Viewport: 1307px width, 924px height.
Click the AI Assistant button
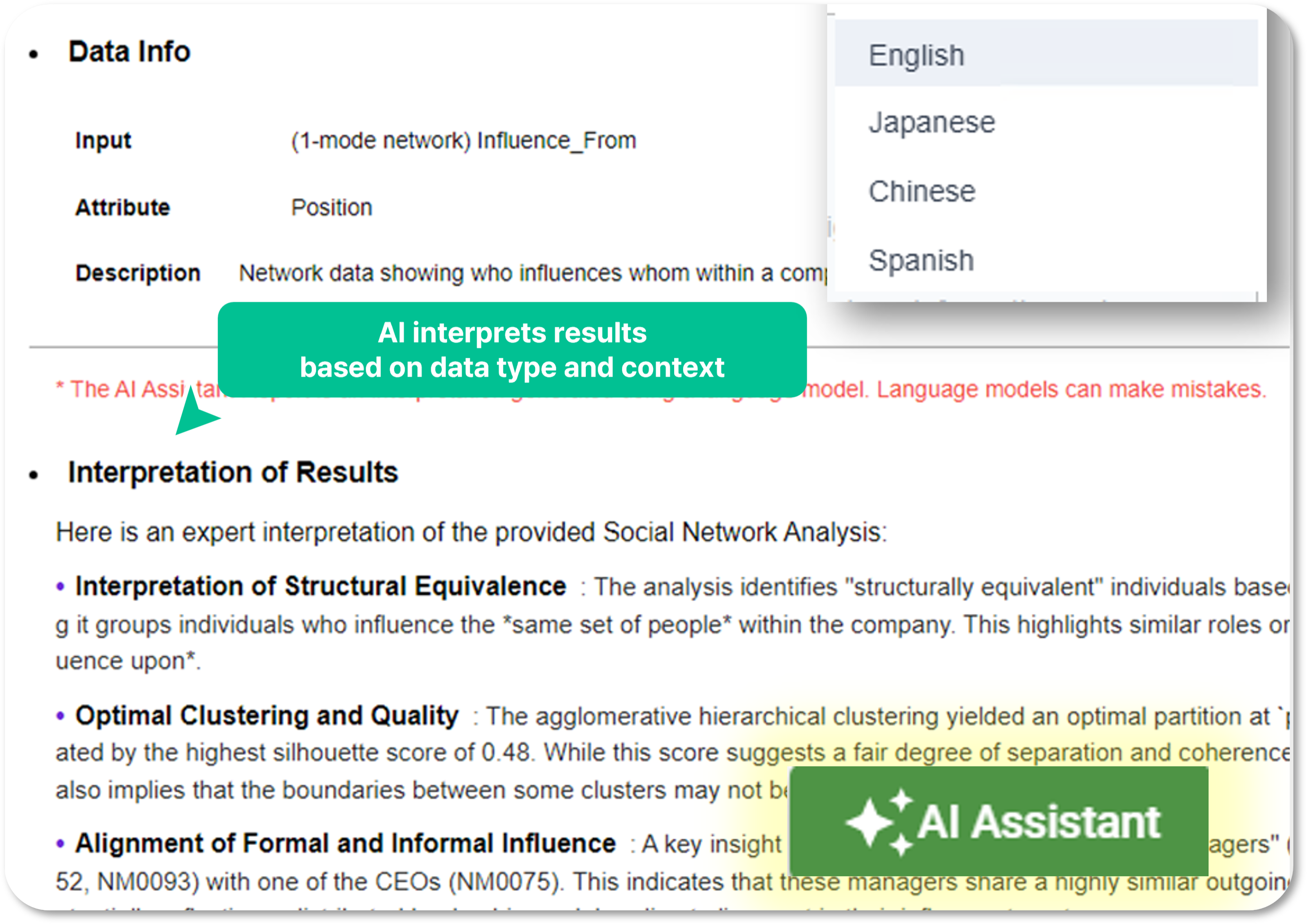coord(999,821)
